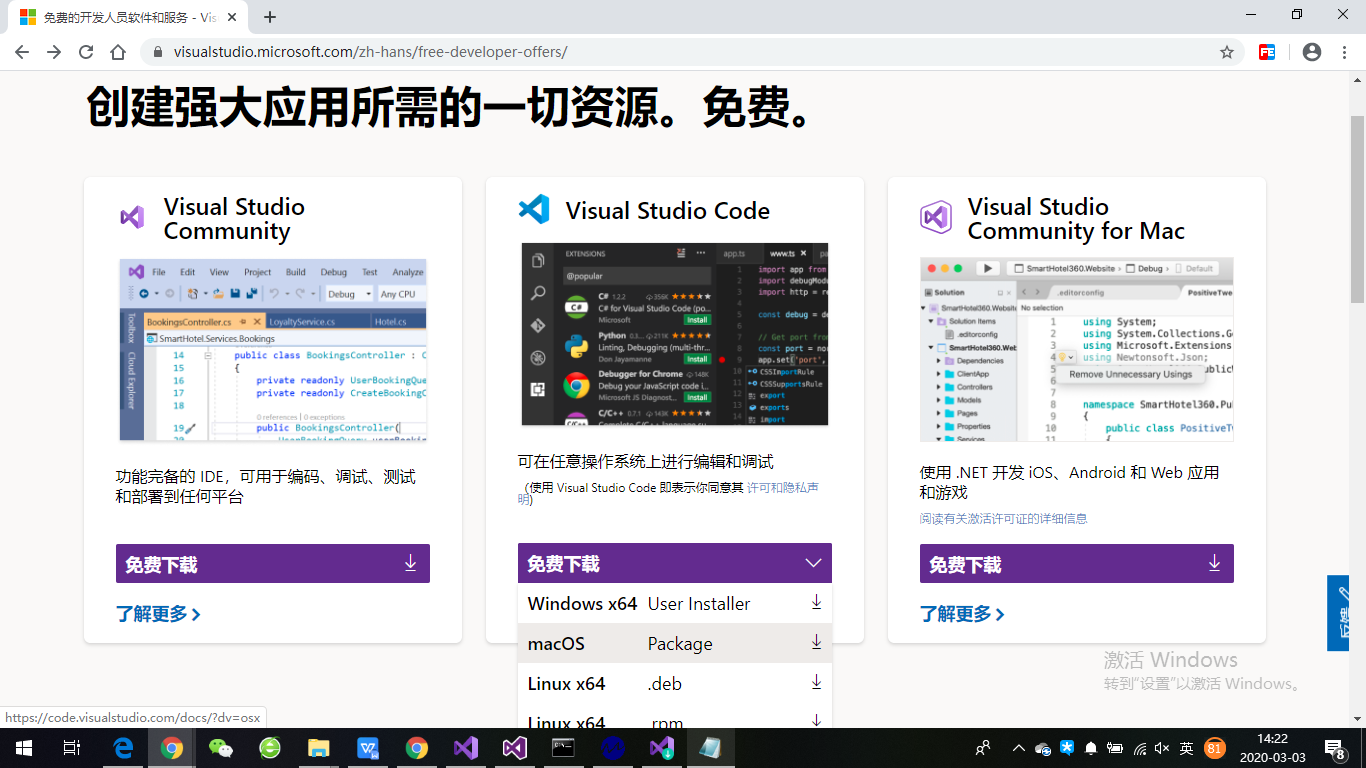Image resolution: width=1366 pixels, height=768 pixels.
Task: Select the Windows x64 User Installer option
Action: click(x=675, y=603)
